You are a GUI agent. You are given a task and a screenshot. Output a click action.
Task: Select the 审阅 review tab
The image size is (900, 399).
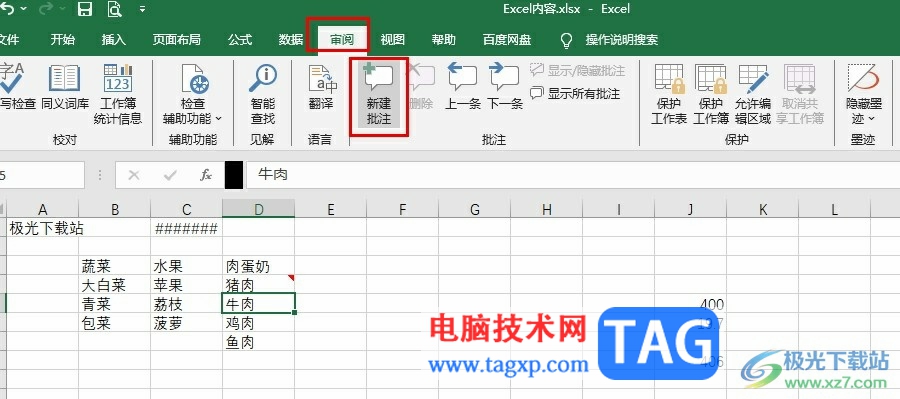coord(342,40)
